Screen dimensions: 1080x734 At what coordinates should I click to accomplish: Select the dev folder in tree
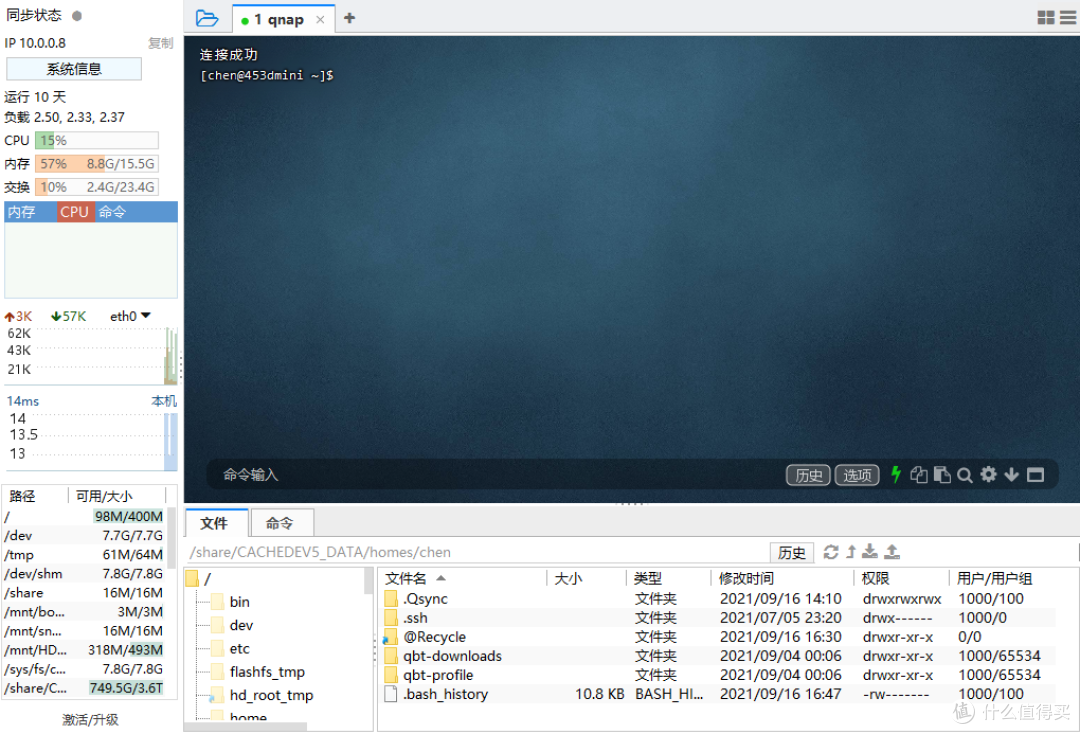240,625
